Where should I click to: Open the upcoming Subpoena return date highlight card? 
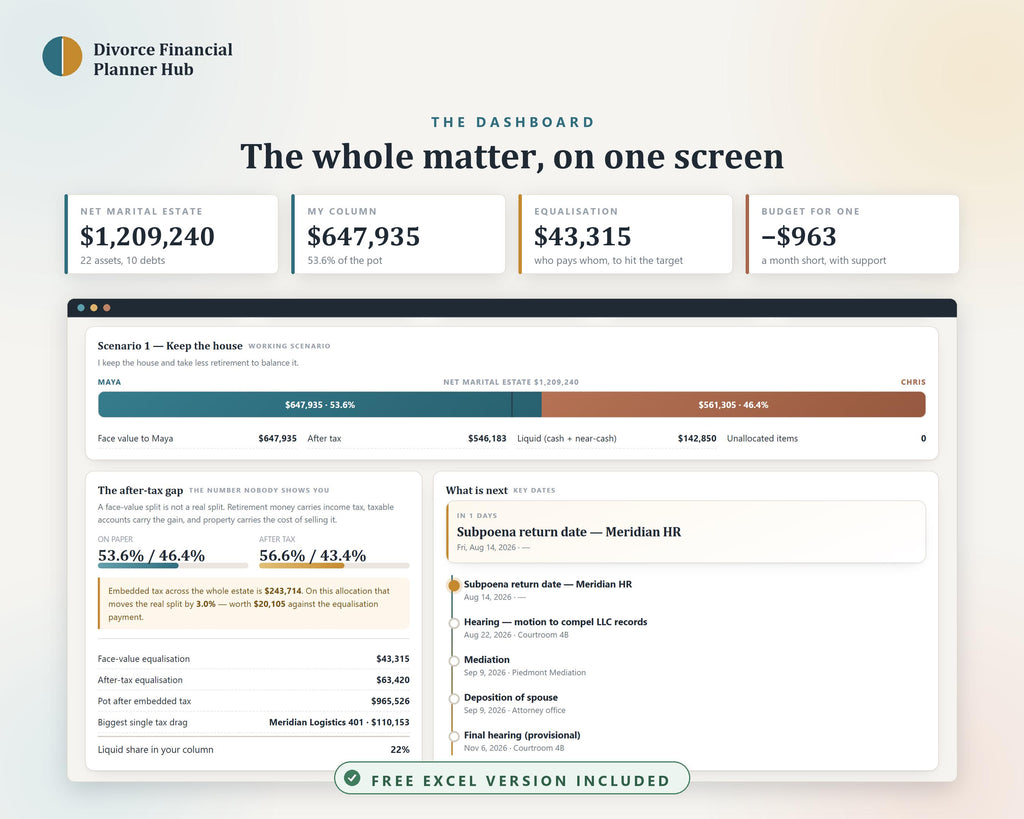click(686, 532)
